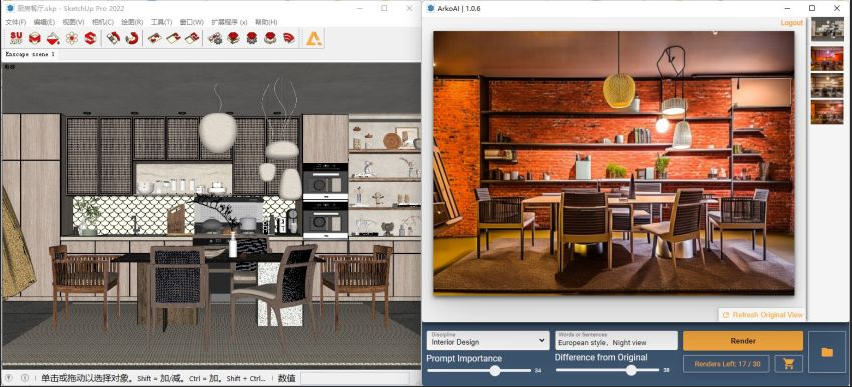
Task: Open the 相机(C) menu
Action: 103,22
